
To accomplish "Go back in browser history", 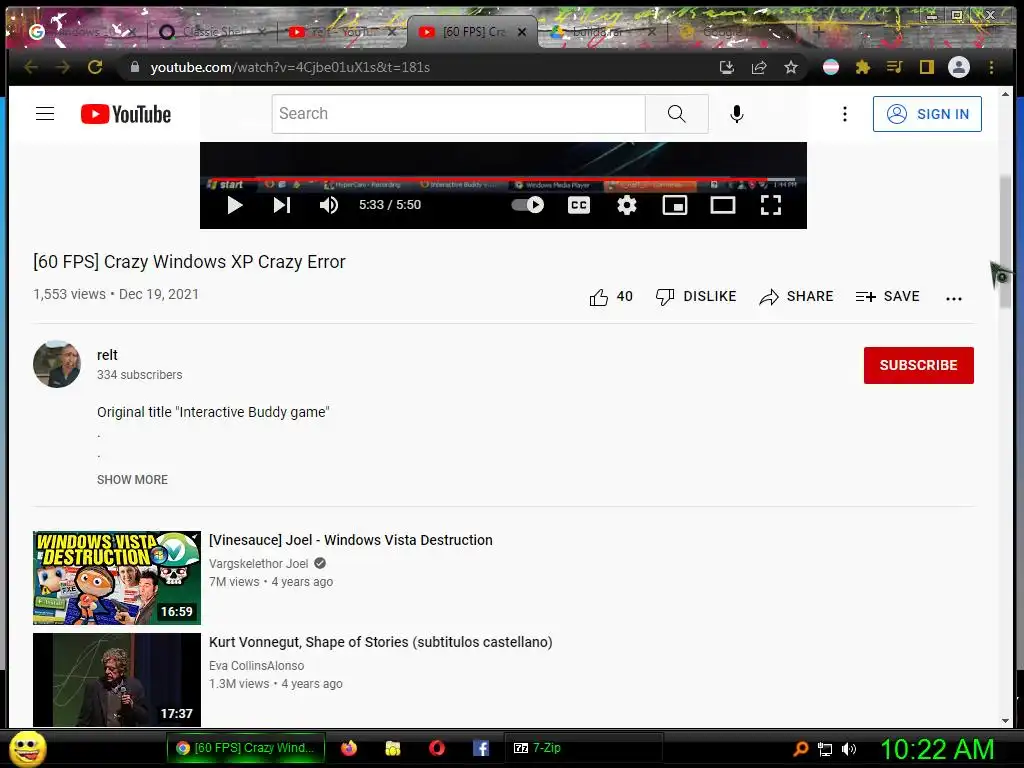I will 31,67.
